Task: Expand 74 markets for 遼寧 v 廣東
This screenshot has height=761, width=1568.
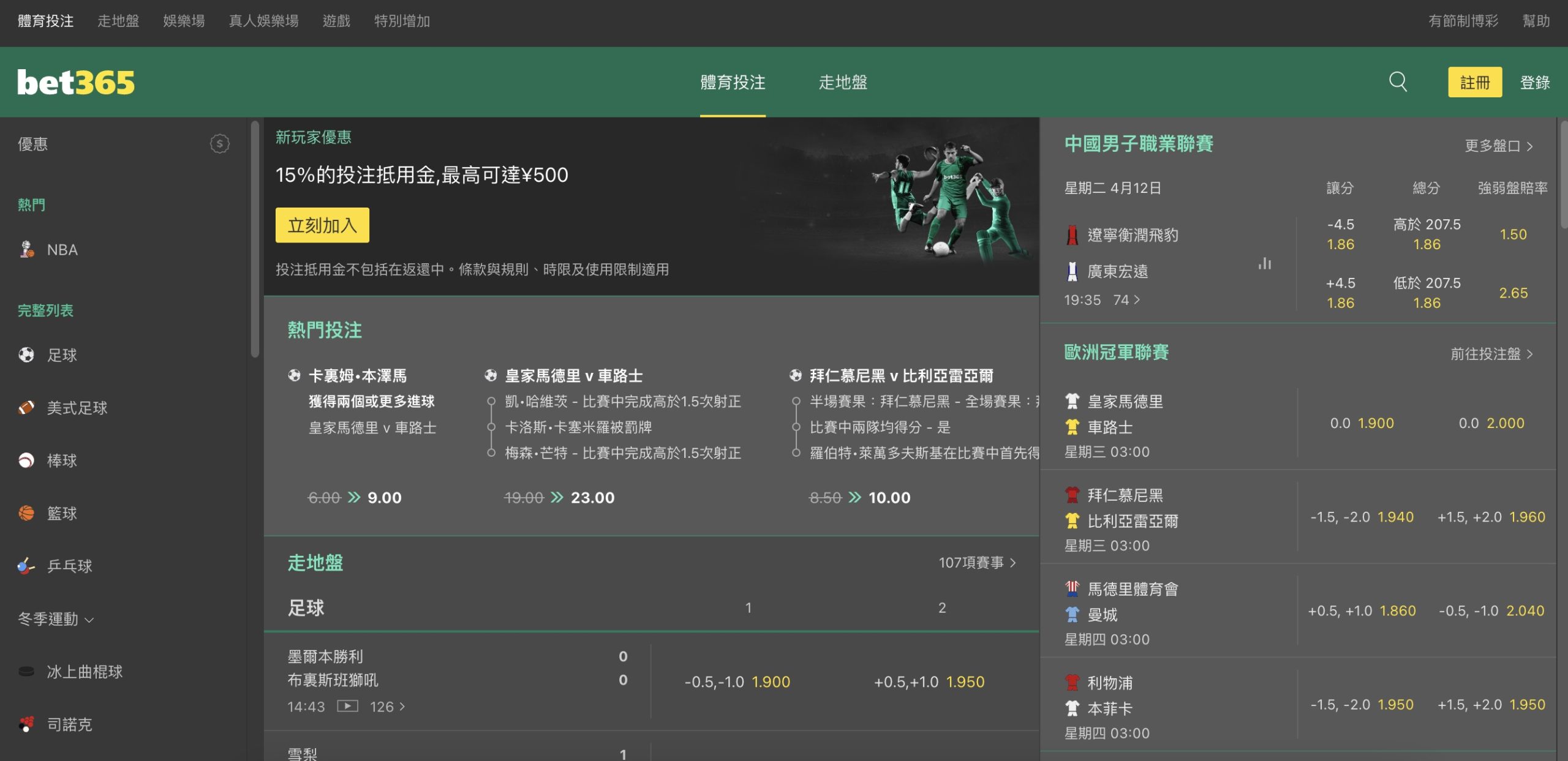Action: [x=1127, y=299]
